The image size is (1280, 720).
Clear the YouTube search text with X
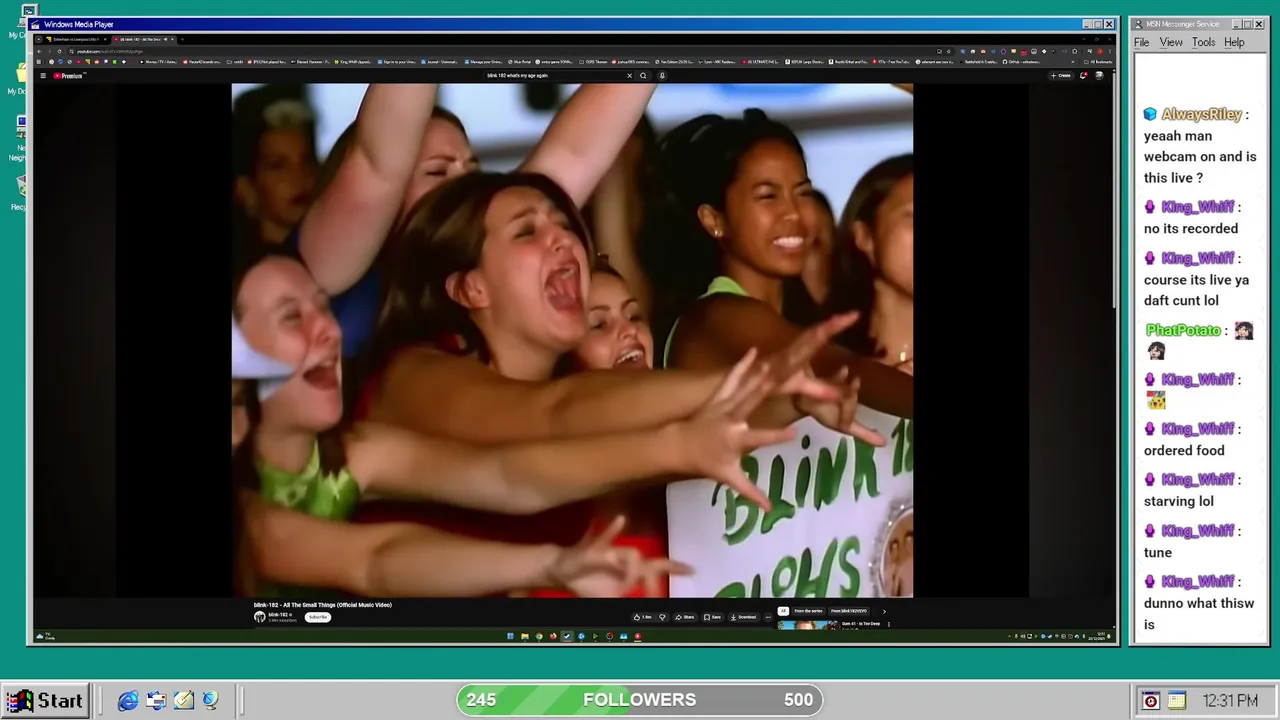629,75
